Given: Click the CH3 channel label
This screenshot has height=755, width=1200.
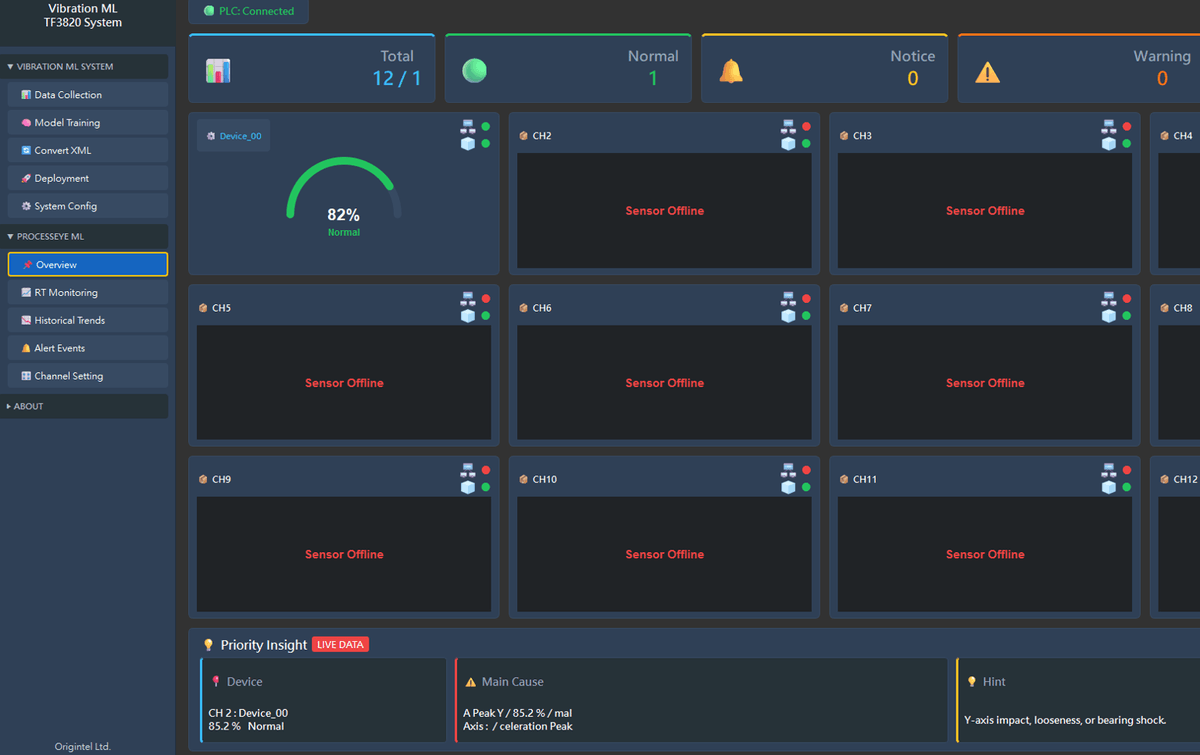Looking at the screenshot, I should click(863, 136).
